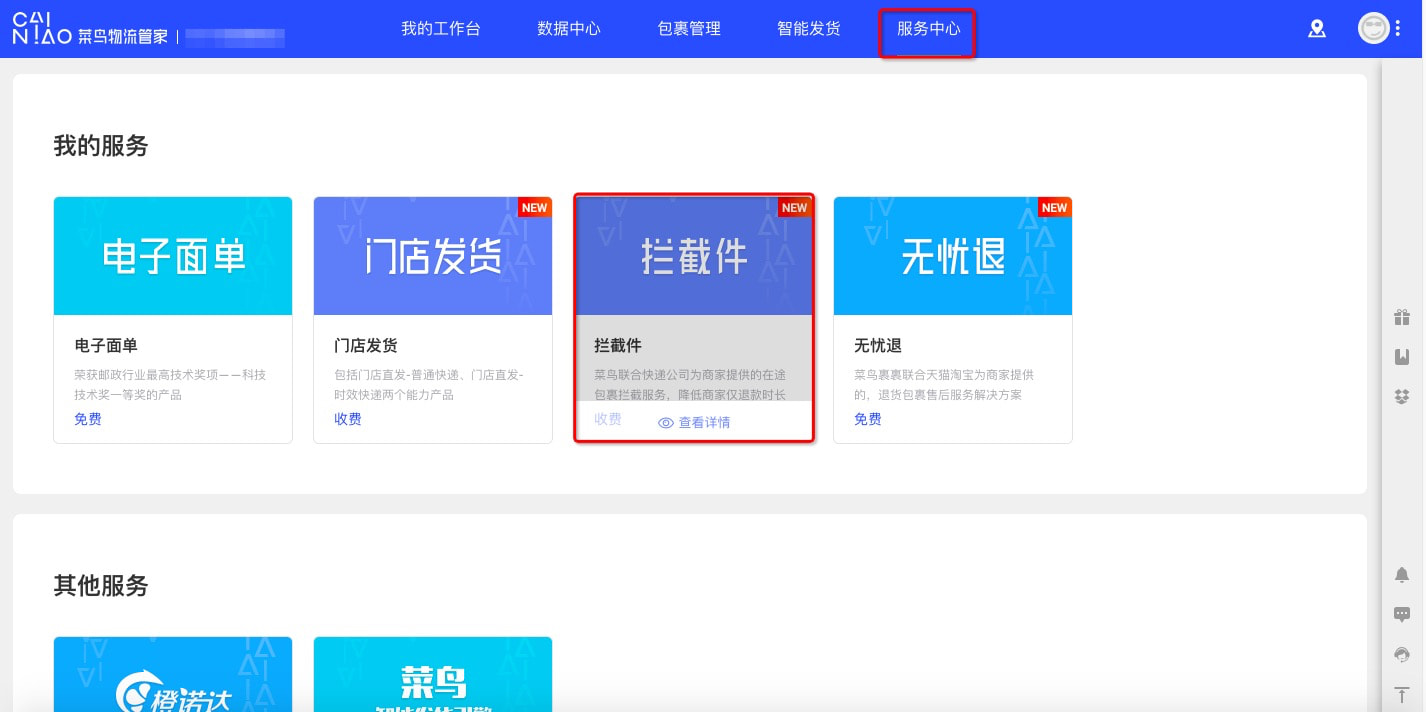Click NEW badge on 门店发货 card
1426x712 pixels.
point(535,207)
